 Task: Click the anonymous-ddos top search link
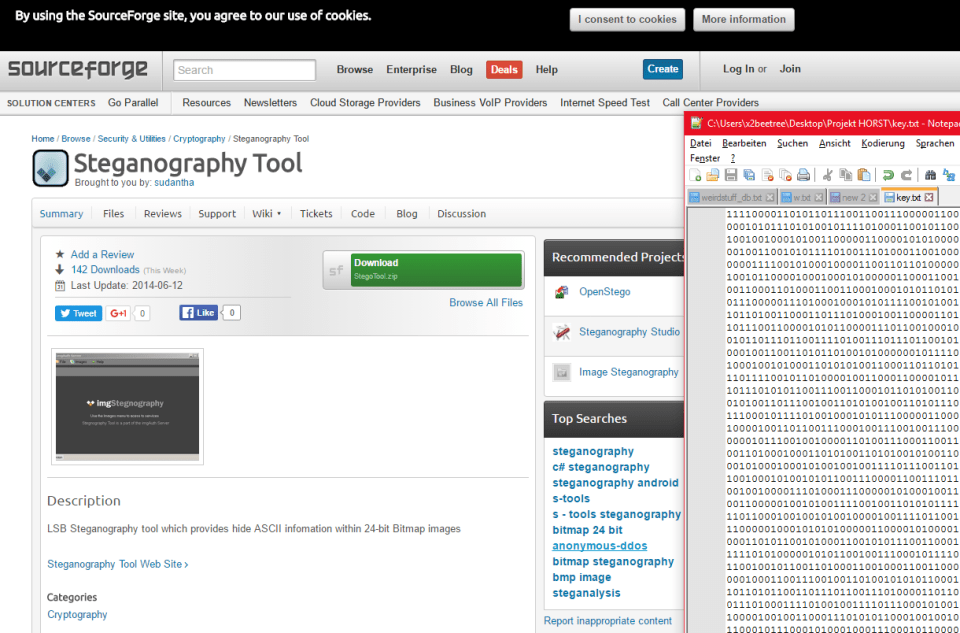click(599, 545)
